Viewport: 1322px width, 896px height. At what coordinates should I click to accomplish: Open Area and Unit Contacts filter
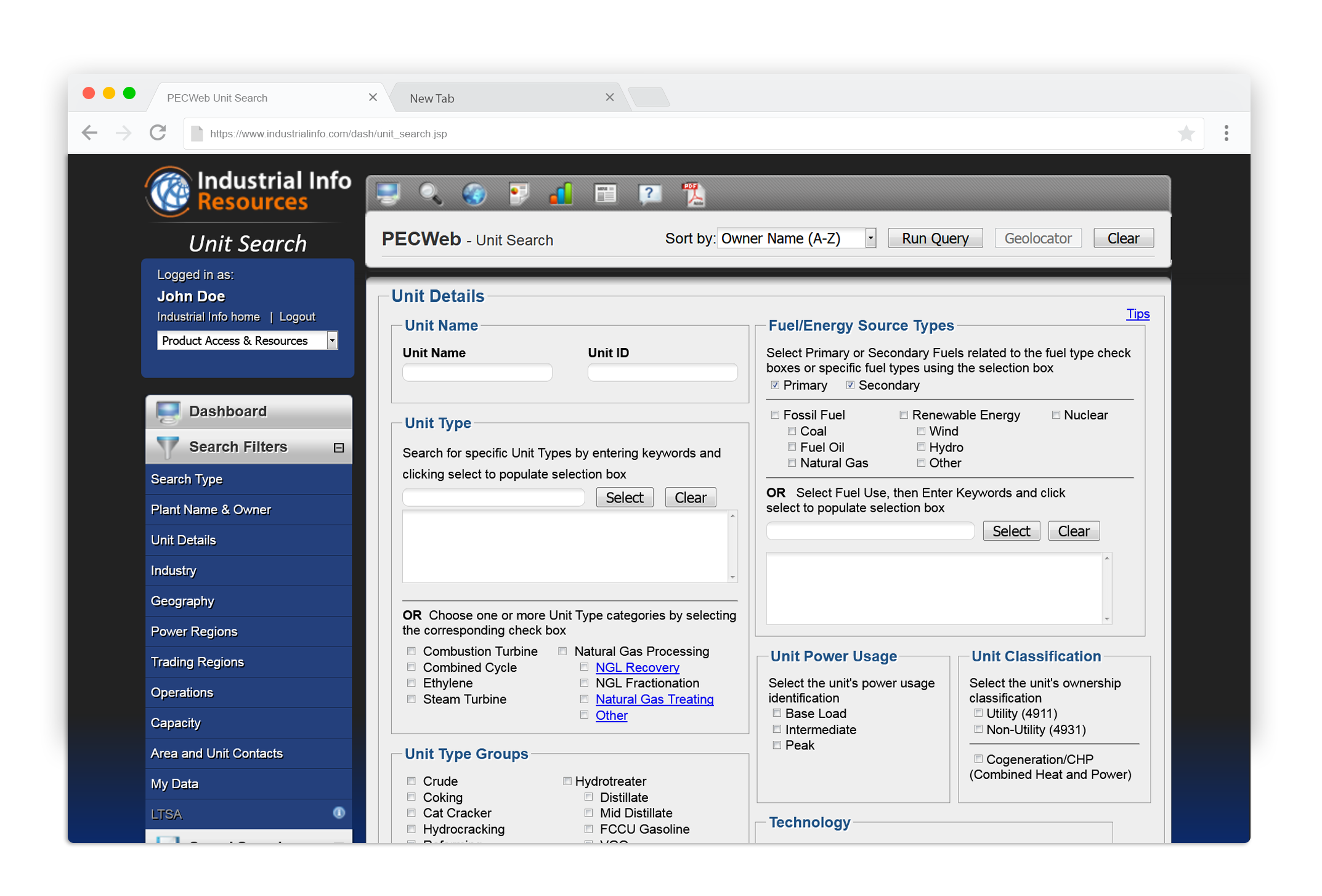[x=248, y=753]
